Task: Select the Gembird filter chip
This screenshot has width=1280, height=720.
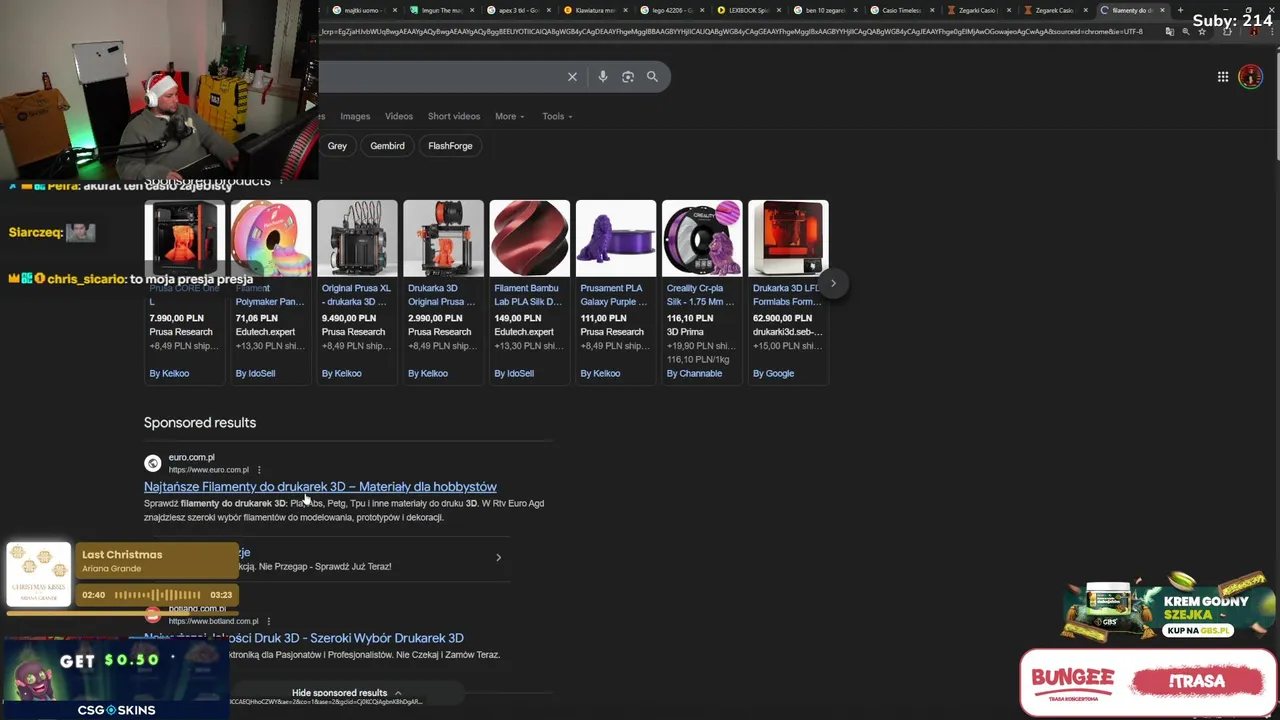Action: [387, 146]
